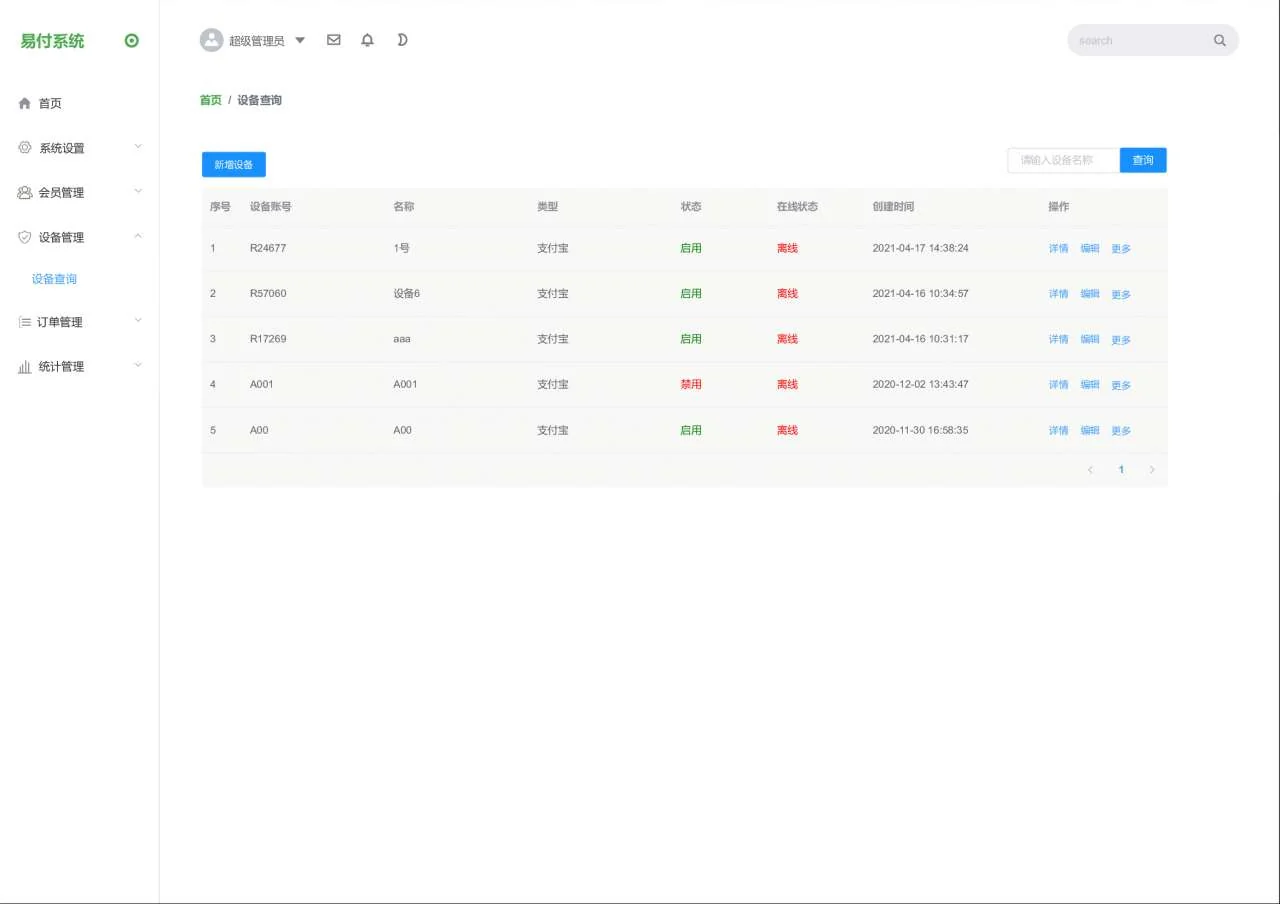Click the 新增设备 button
Image resolution: width=1280 pixels, height=904 pixels.
coord(233,164)
